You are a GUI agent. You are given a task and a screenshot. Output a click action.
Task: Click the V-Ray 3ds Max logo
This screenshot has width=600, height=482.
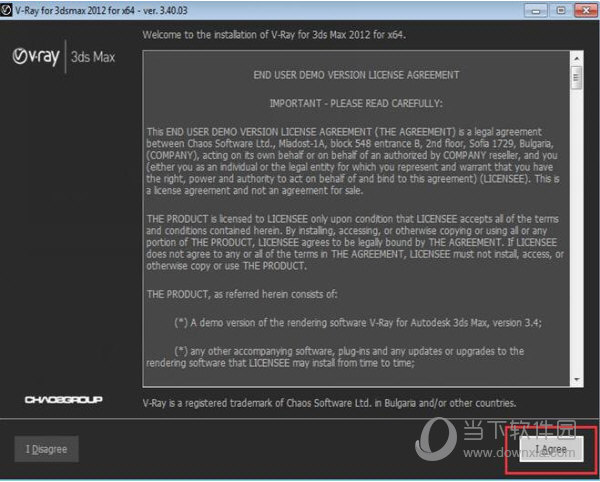coord(64,57)
